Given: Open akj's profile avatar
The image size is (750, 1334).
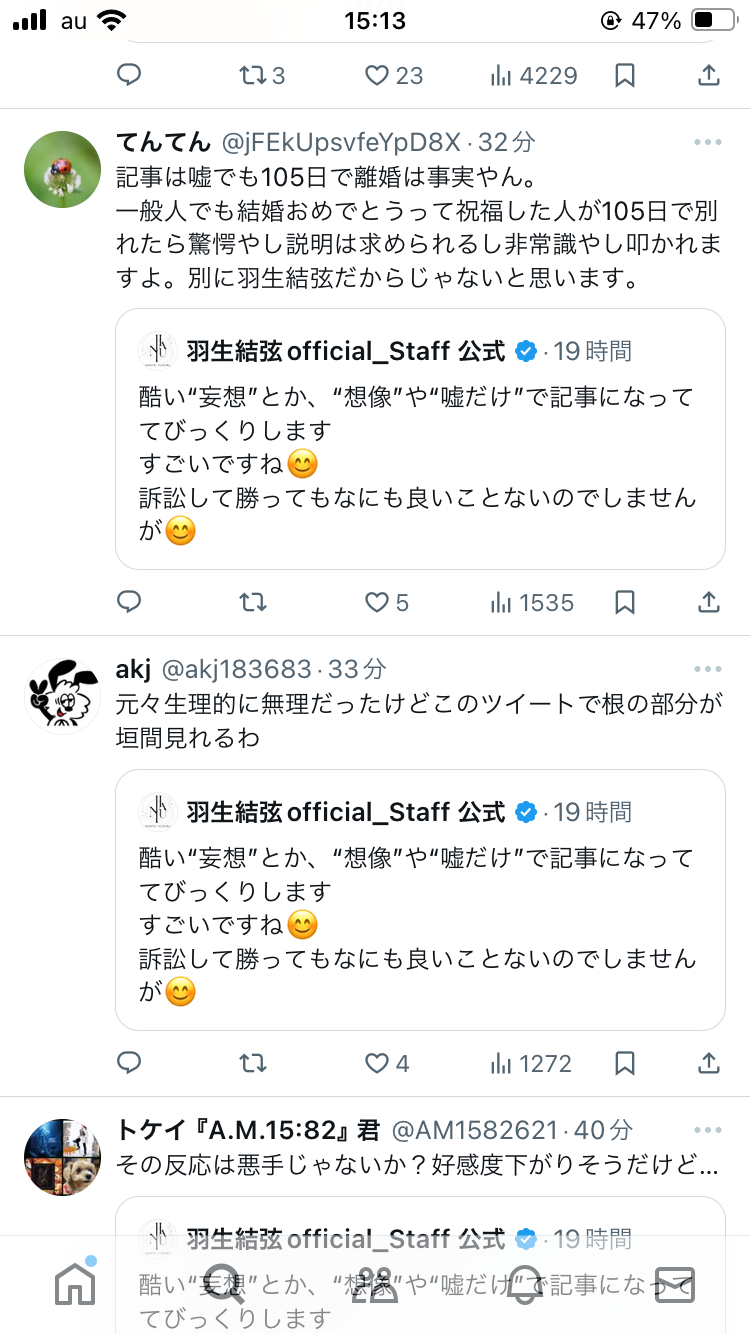Looking at the screenshot, I should tap(62, 696).
